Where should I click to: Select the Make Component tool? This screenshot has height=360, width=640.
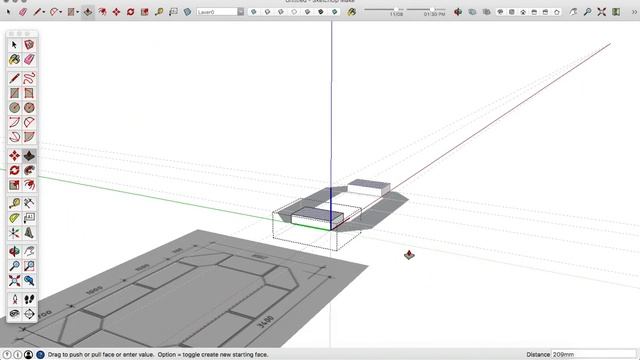point(29,45)
